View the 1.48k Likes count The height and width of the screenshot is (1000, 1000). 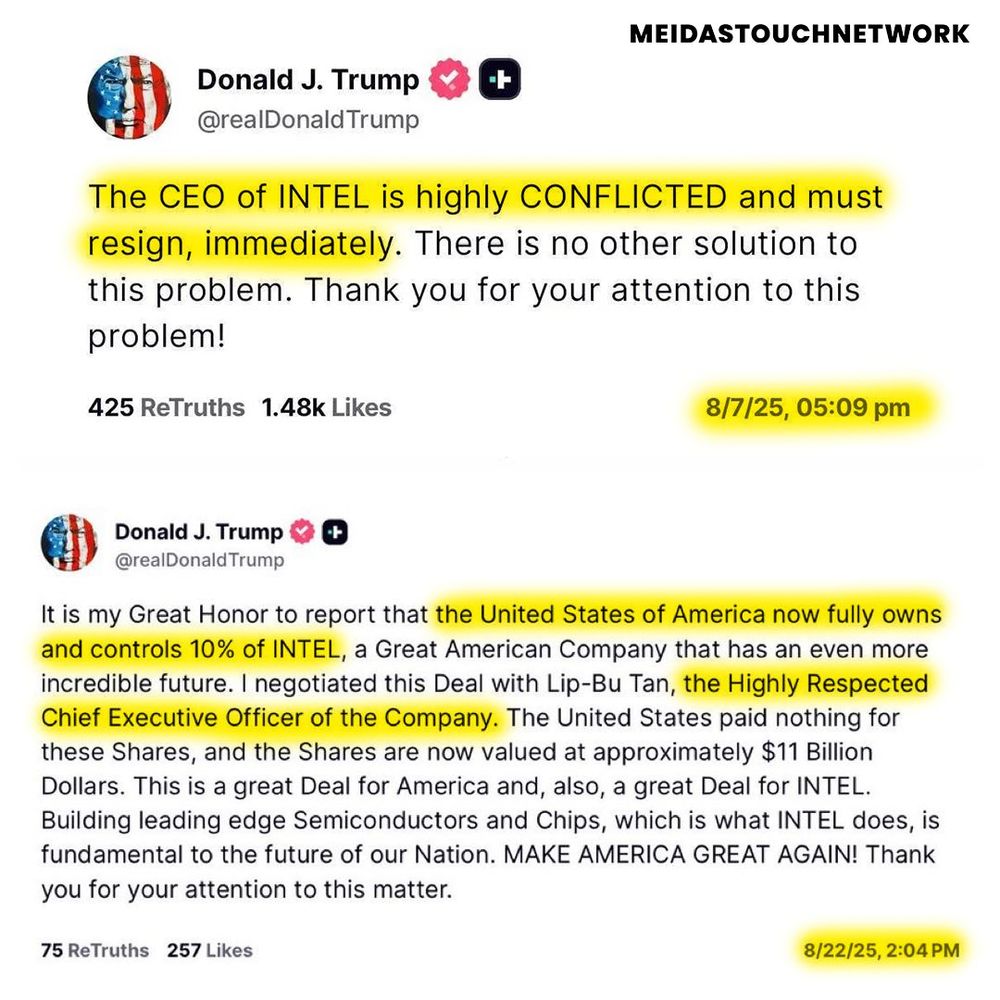[326, 408]
